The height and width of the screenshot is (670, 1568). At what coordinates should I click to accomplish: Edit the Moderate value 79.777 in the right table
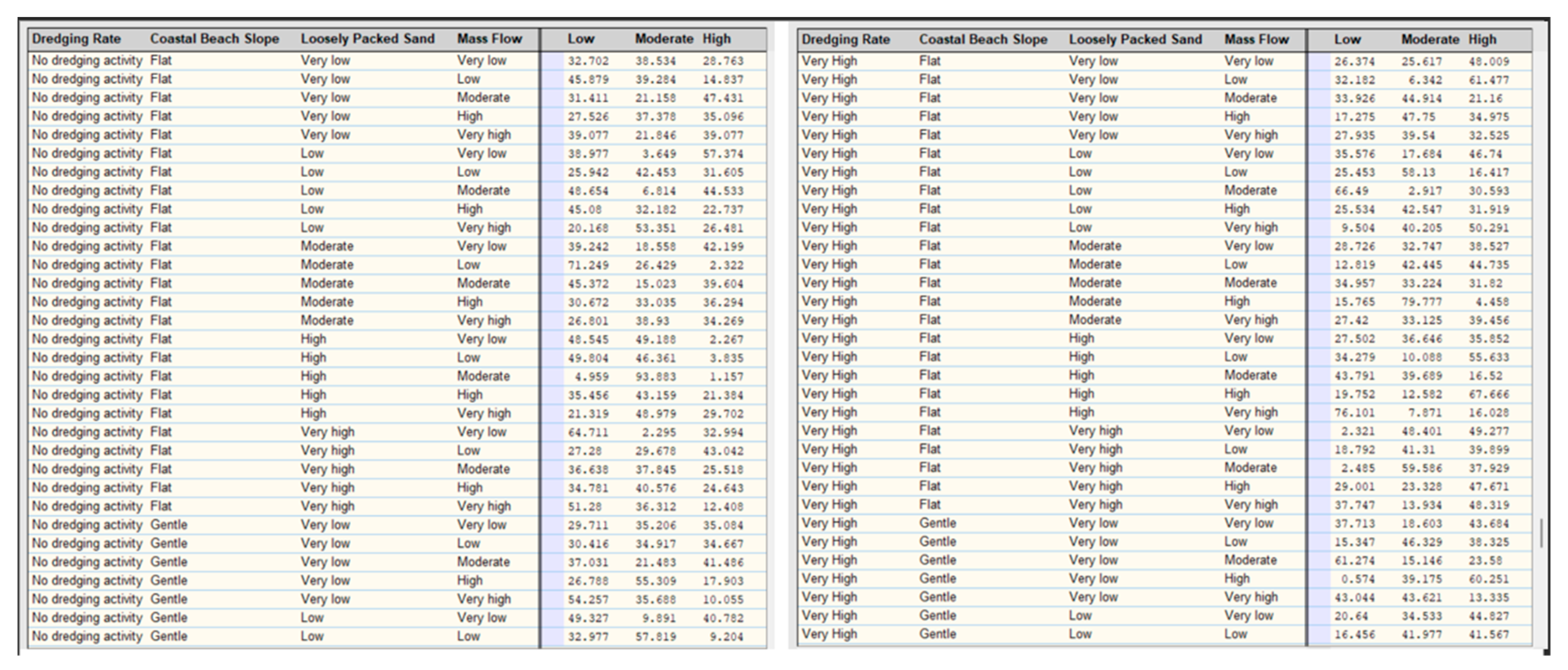(x=1422, y=302)
